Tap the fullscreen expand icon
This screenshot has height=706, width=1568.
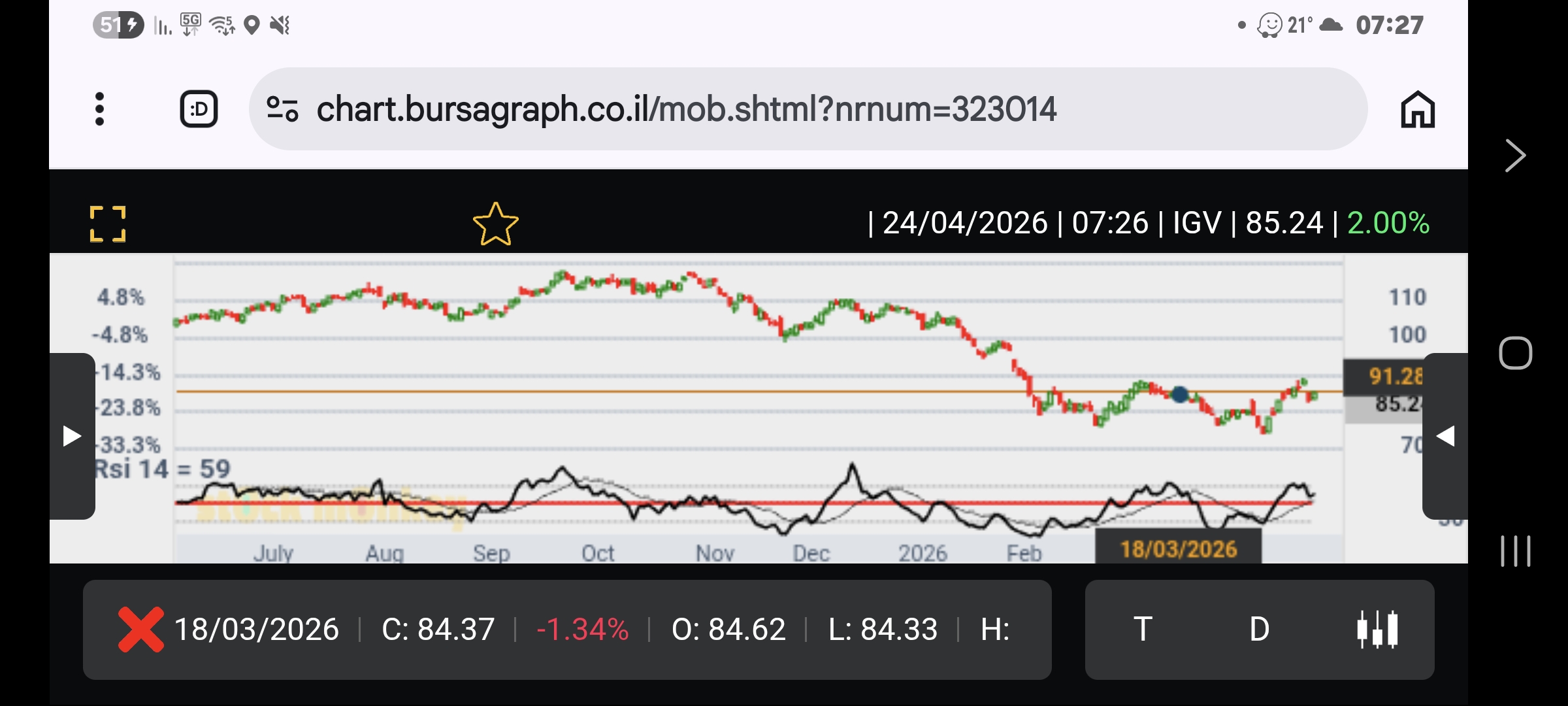coord(108,224)
